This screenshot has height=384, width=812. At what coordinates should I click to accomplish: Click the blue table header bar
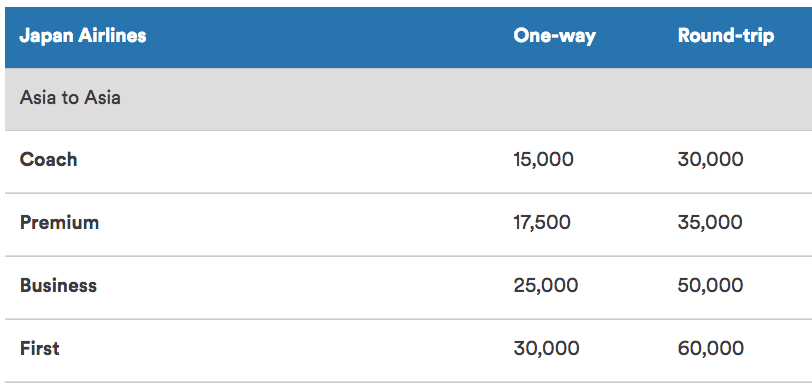409,37
